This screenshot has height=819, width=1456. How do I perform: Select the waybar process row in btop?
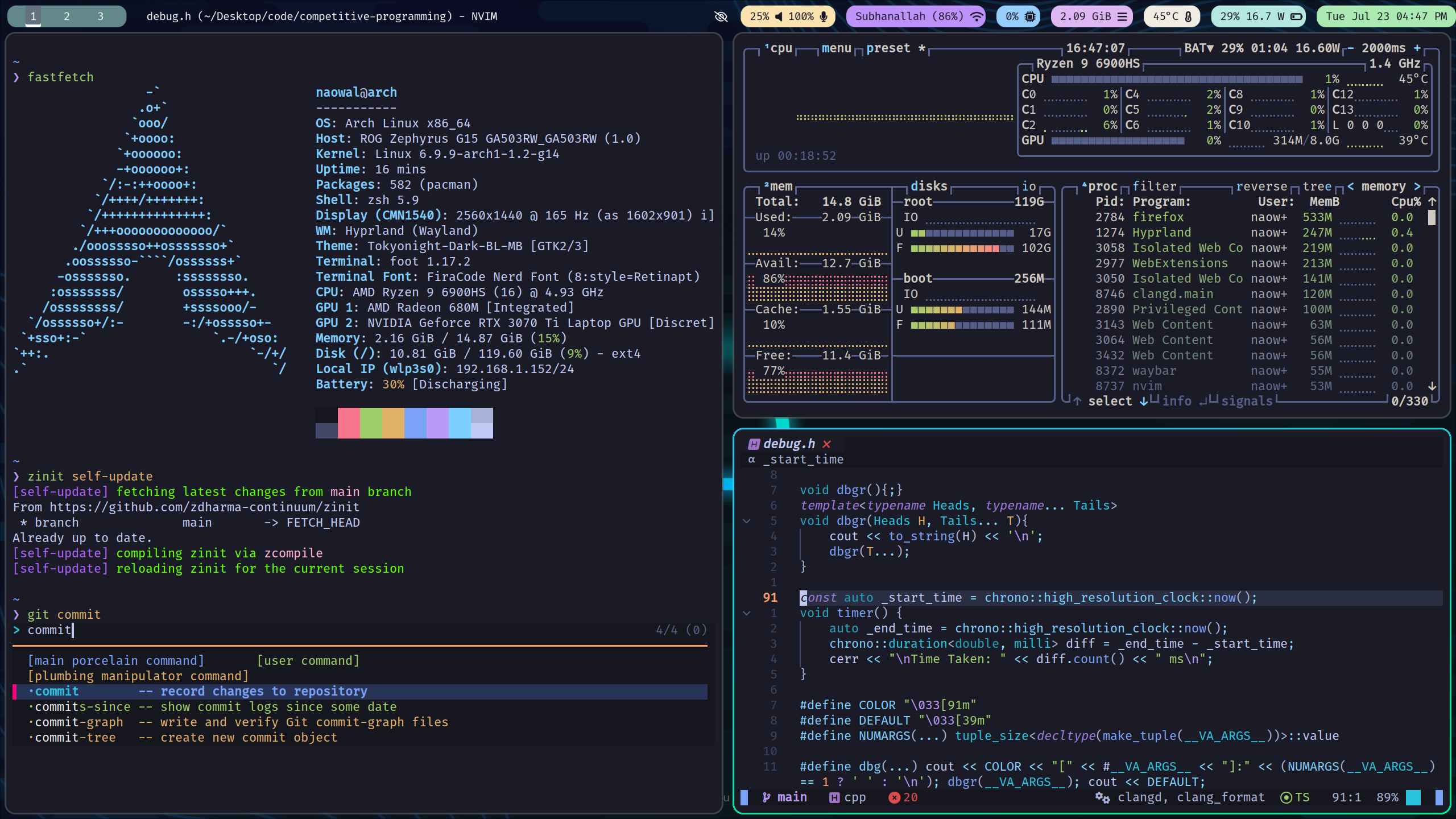1254,371
